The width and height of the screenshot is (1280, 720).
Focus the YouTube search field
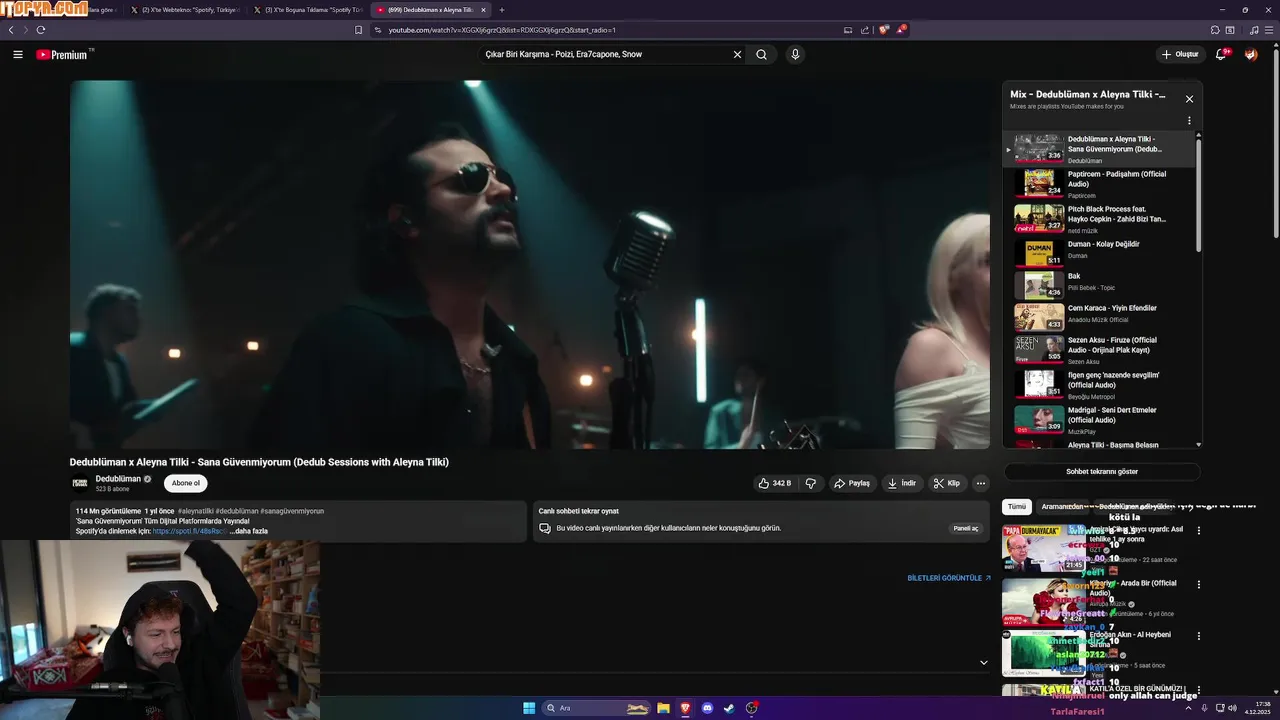[605, 54]
